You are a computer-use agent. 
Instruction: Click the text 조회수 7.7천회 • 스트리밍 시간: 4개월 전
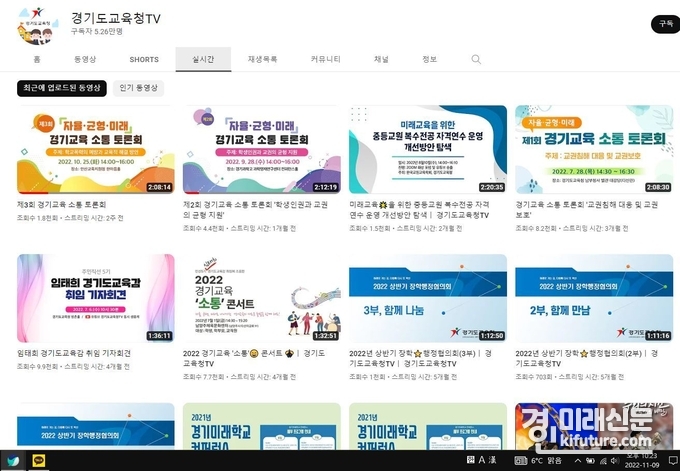pos(239,377)
